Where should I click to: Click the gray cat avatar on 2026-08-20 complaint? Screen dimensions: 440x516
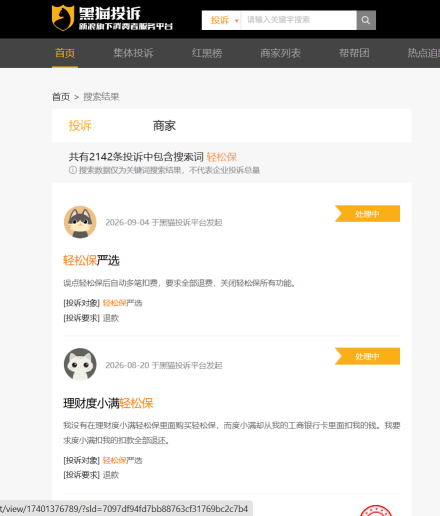(x=80, y=365)
